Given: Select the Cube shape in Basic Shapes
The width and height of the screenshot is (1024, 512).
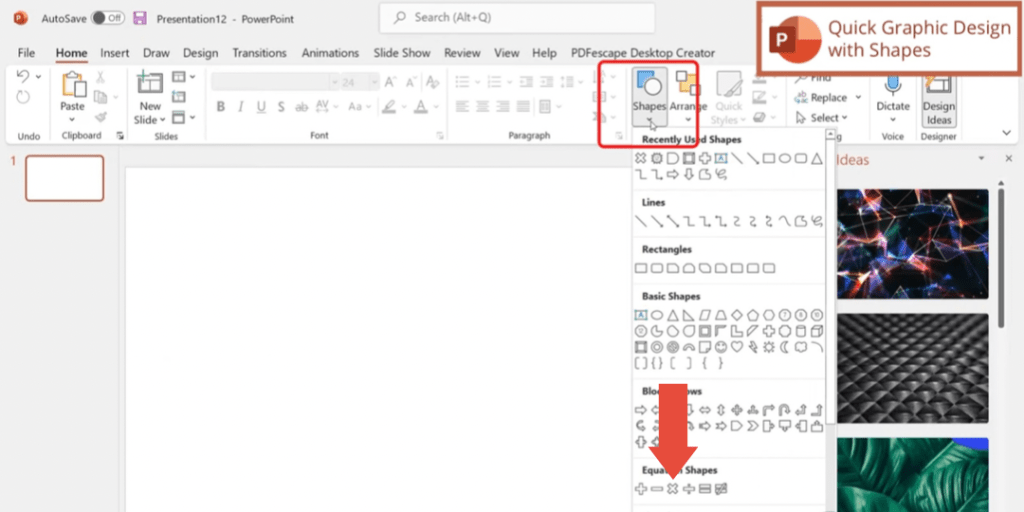Looking at the screenshot, I should 816,331.
